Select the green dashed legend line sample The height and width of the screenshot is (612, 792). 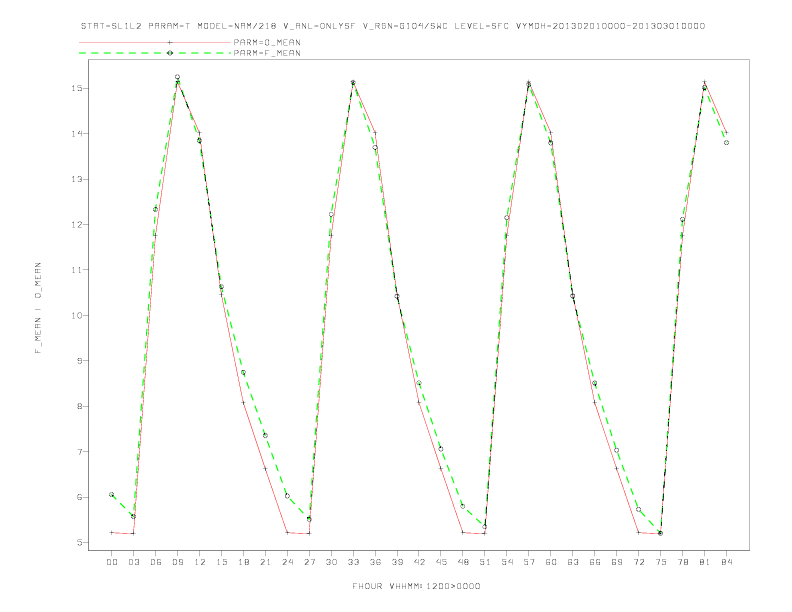155,53
